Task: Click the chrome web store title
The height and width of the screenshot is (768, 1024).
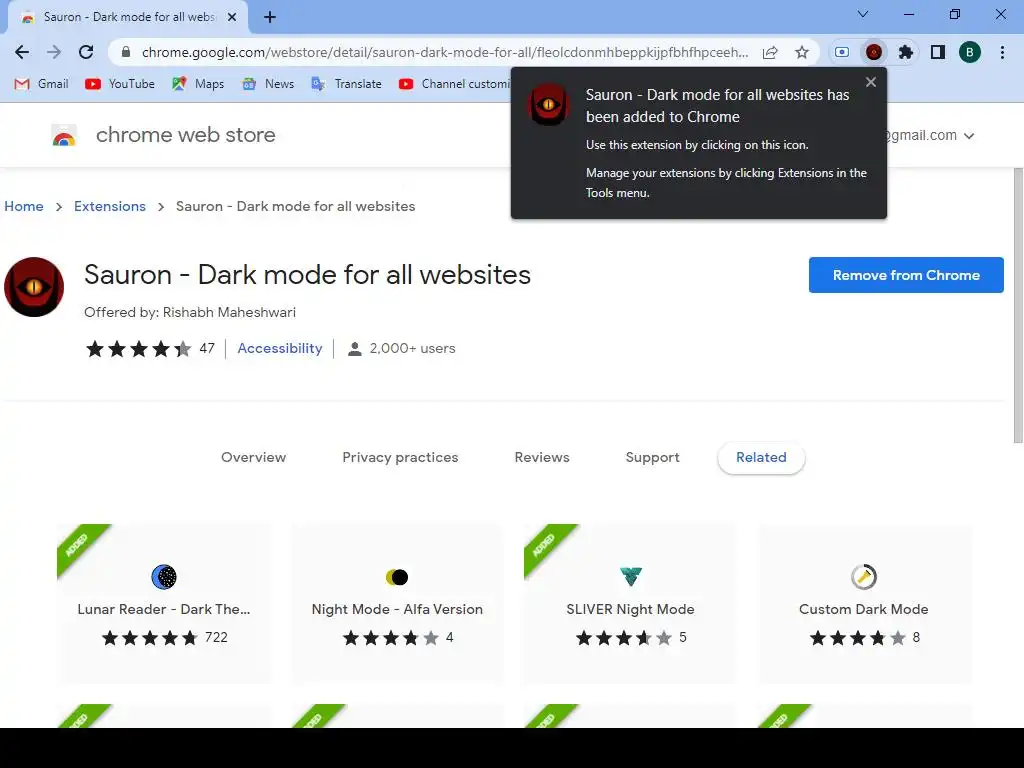Action: pos(185,135)
